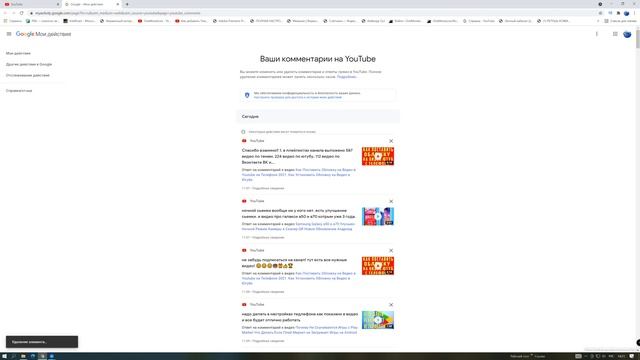Delete the comment 'не забудь подписаться на канал'

click(391, 250)
